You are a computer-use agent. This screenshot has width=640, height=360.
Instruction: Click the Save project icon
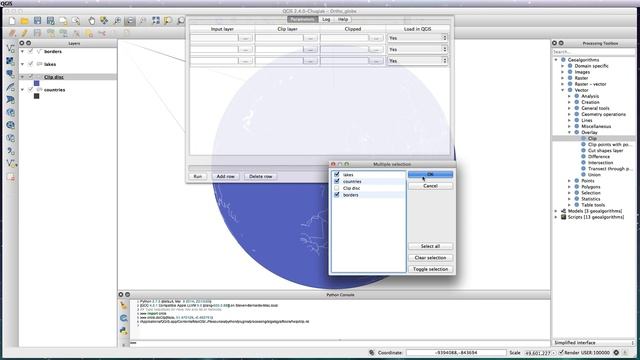[38, 20]
